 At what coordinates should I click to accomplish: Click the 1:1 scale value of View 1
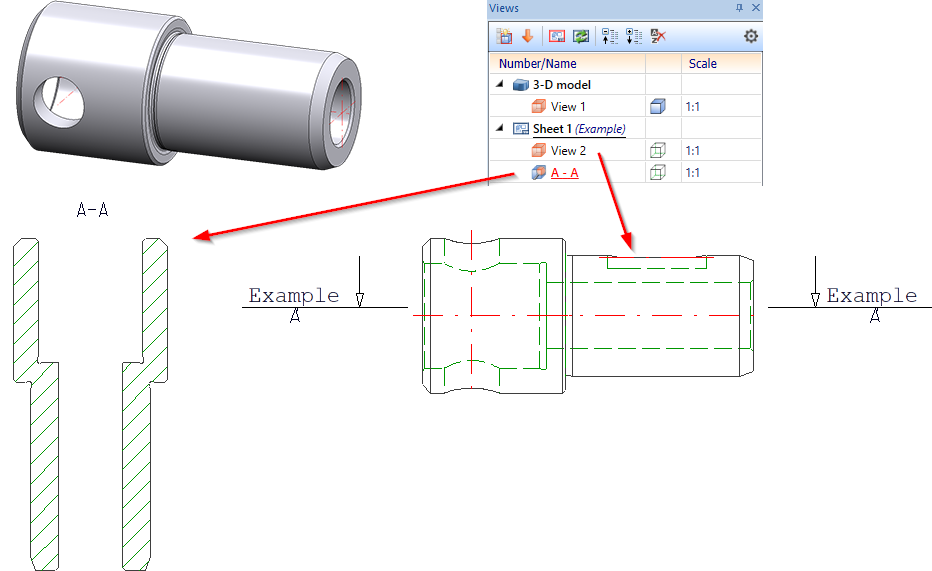click(692, 107)
